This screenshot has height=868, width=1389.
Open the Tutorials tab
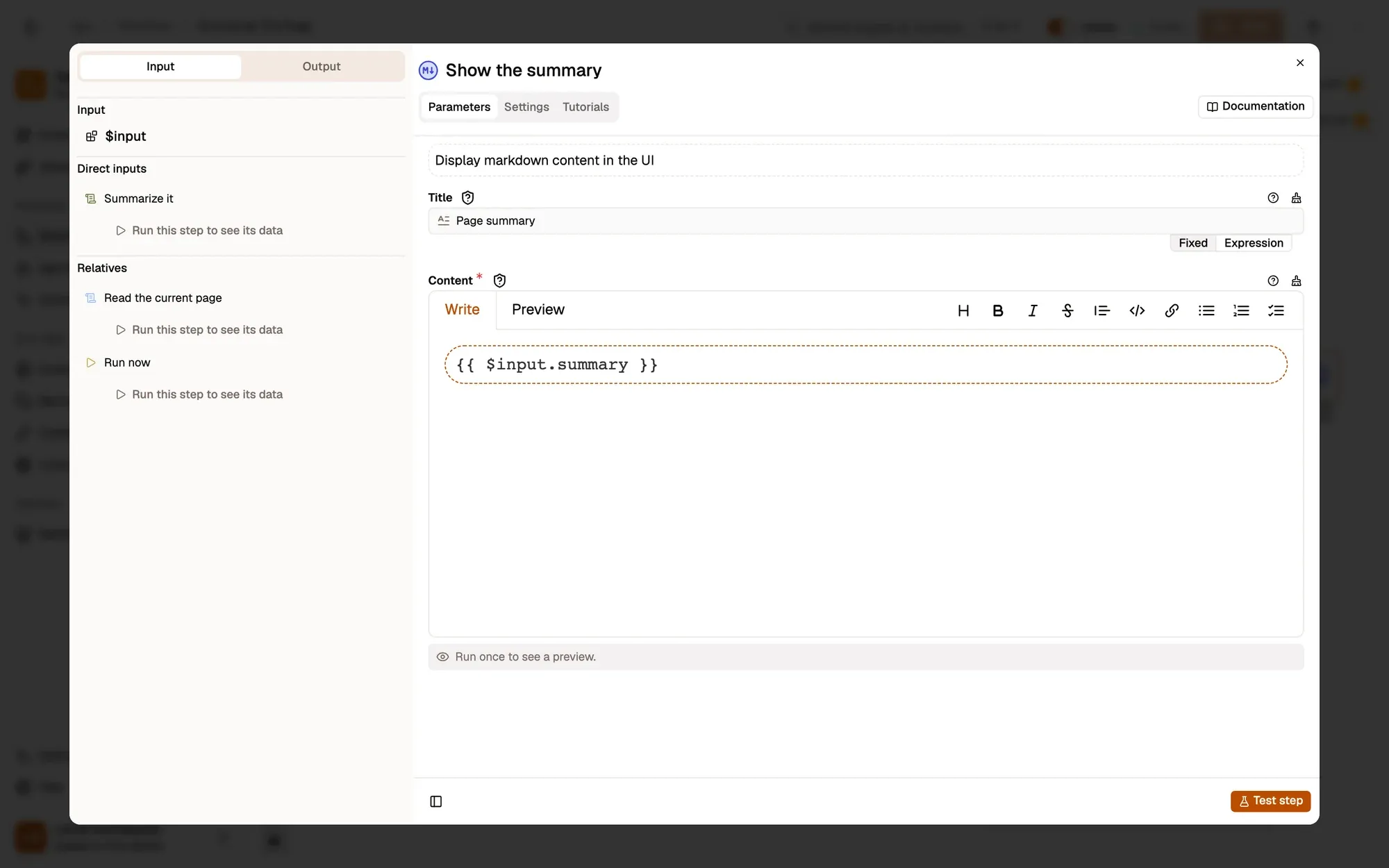coord(585,107)
